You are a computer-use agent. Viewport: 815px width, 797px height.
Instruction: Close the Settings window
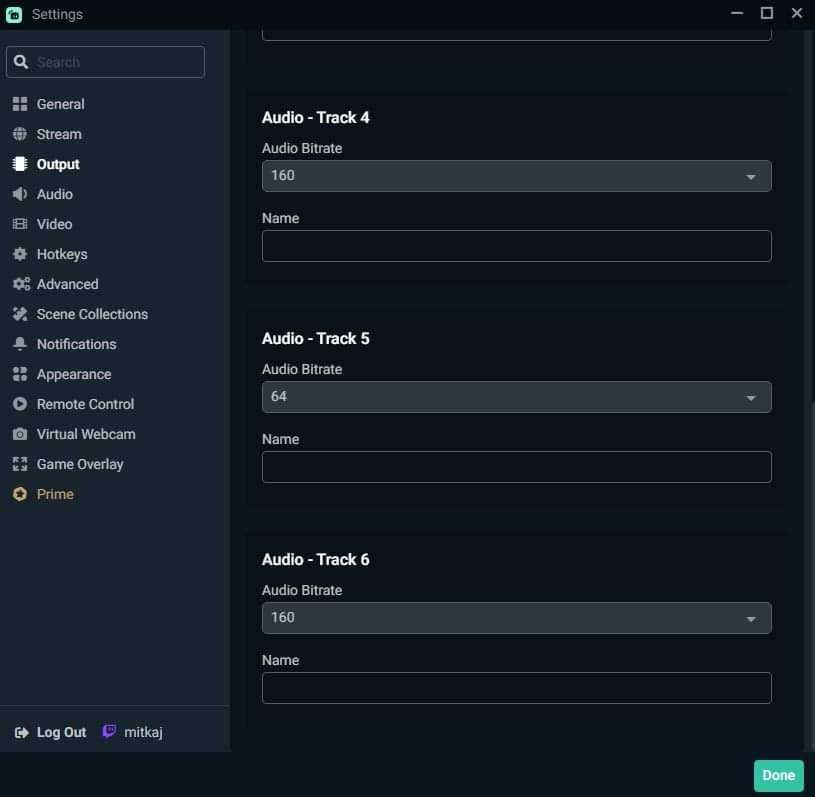796,13
